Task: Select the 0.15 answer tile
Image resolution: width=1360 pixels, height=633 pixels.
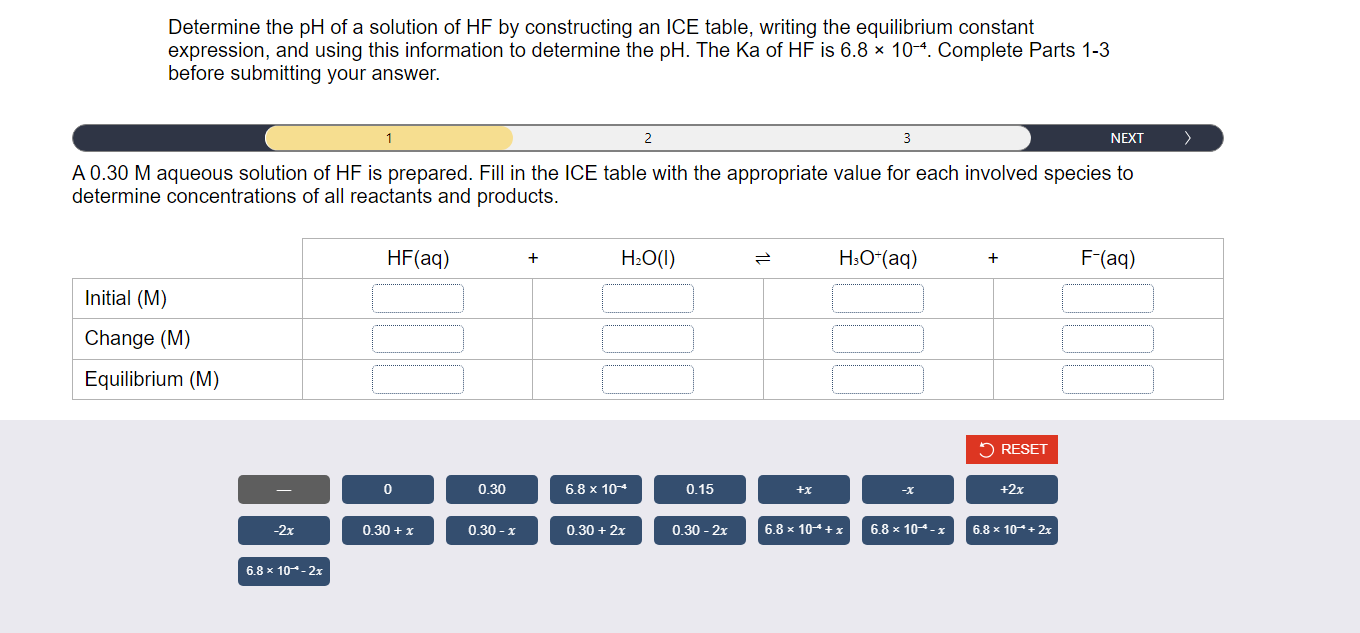Action: pos(700,489)
